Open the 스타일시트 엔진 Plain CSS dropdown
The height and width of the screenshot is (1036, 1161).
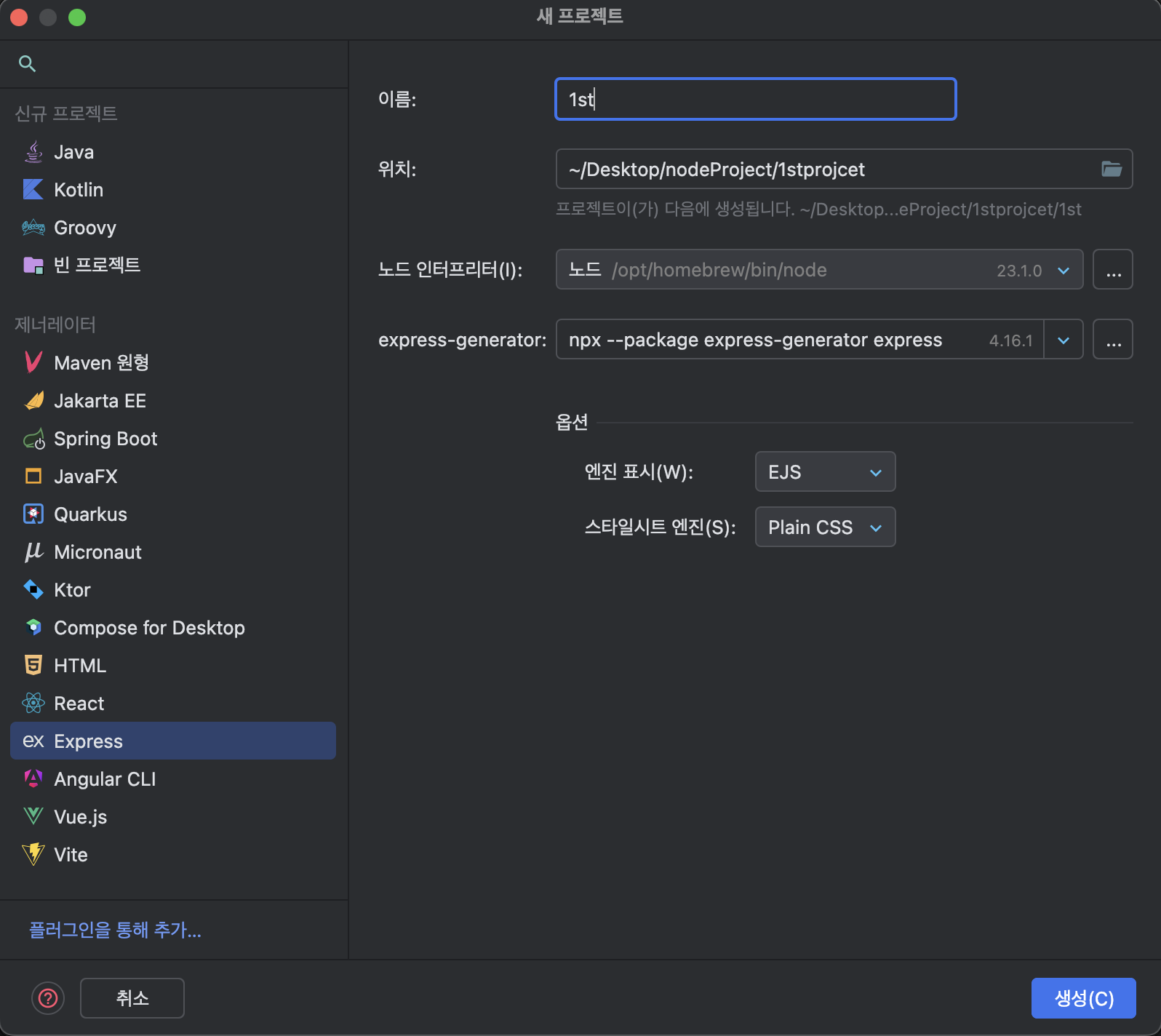pyautogui.click(x=825, y=527)
